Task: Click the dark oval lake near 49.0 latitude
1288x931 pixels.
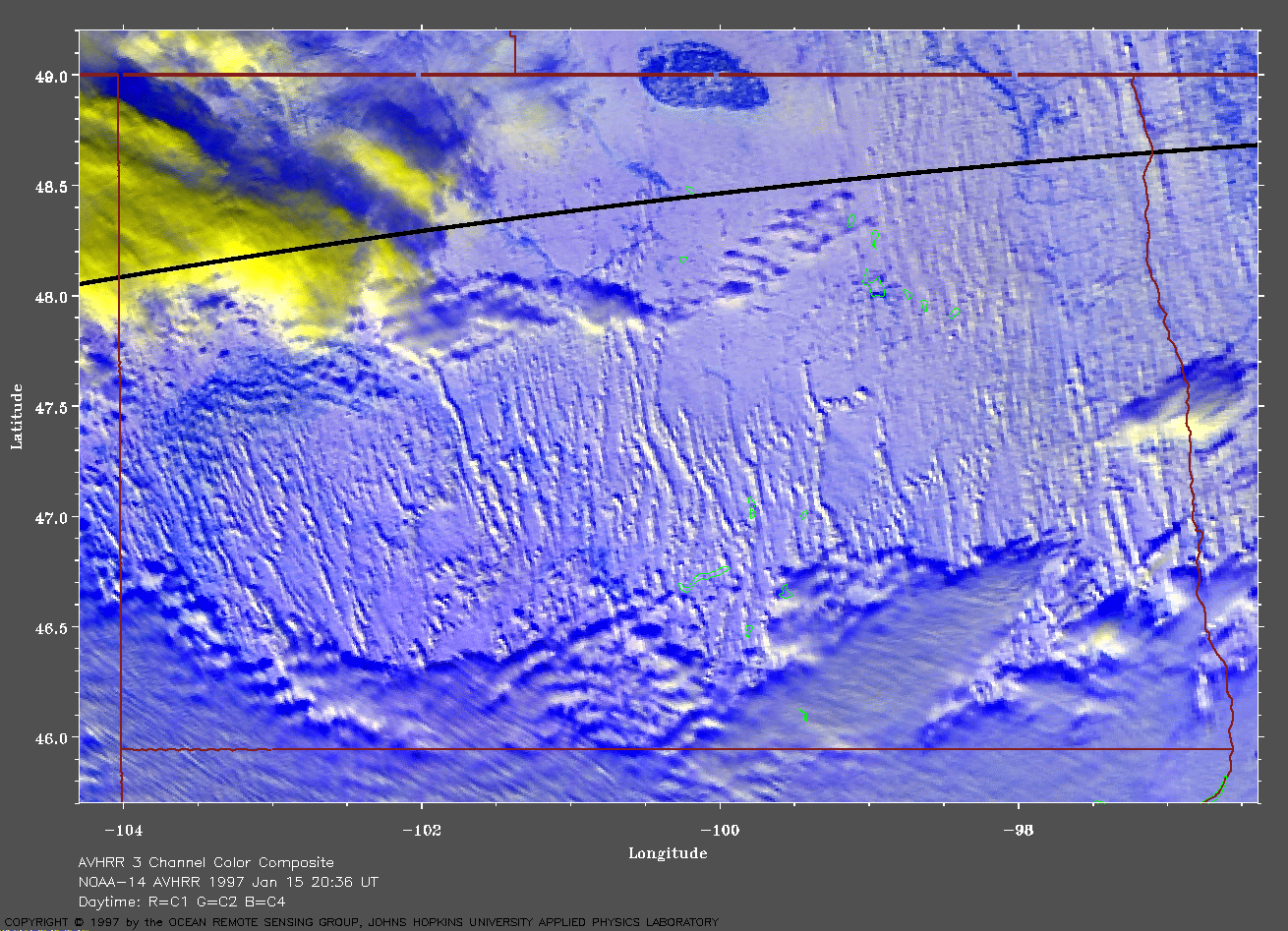Action: [703, 77]
